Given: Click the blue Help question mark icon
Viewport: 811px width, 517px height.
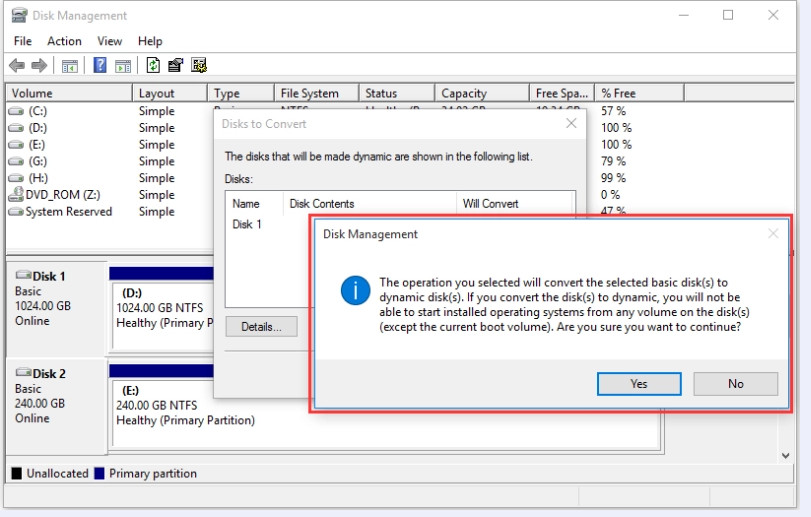Looking at the screenshot, I should (100, 65).
